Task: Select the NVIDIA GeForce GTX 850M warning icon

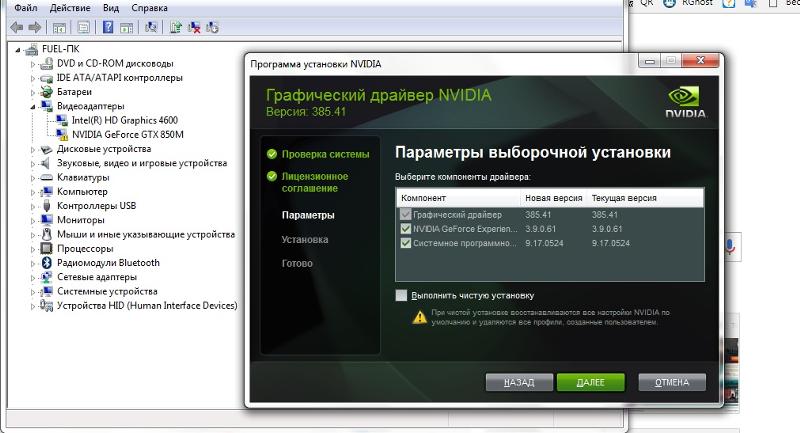Action: pos(62,135)
